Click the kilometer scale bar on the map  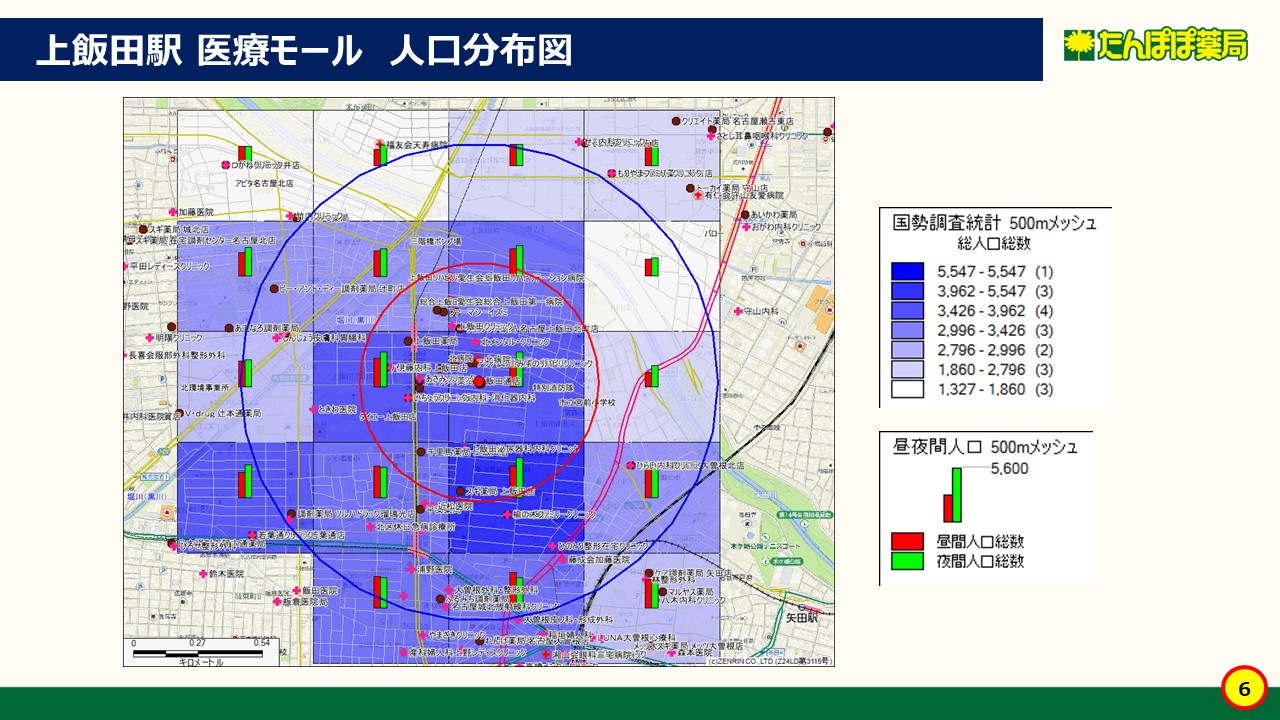pyautogui.click(x=198, y=652)
